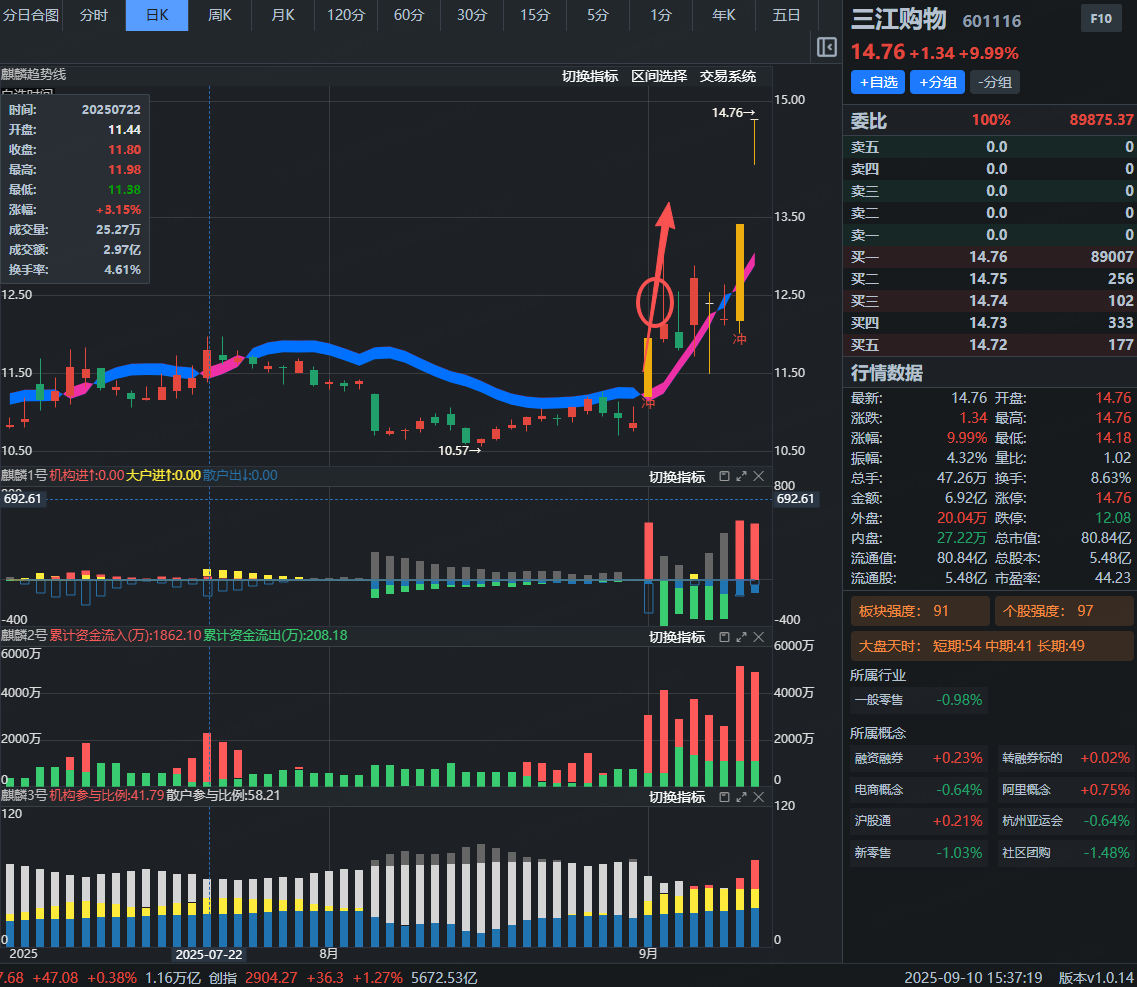1137x987 pixels.
Task: Open the 区间选择 option
Action: pos(659,76)
